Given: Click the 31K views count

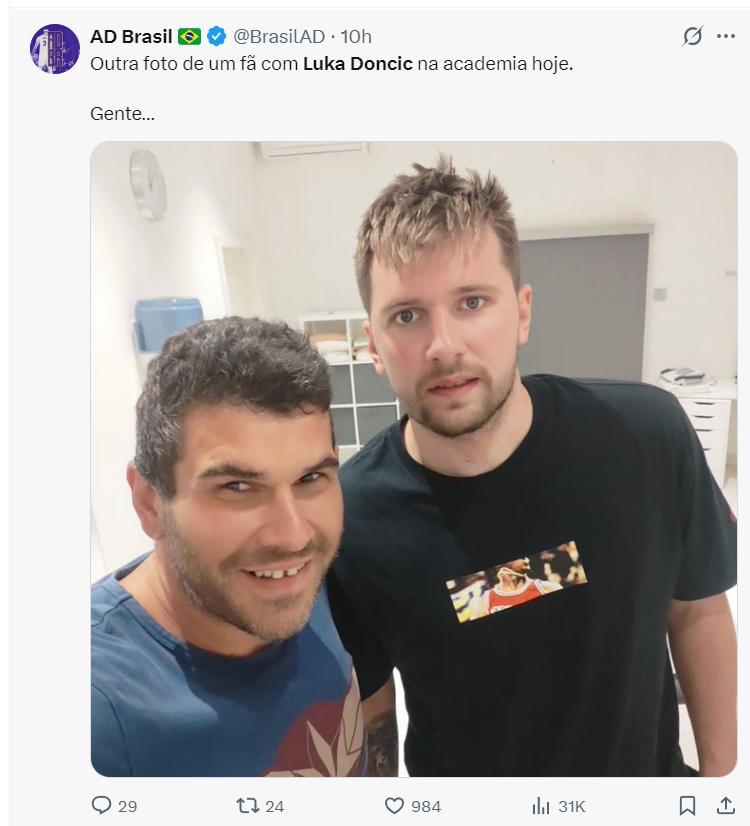Looking at the screenshot, I should [x=572, y=806].
